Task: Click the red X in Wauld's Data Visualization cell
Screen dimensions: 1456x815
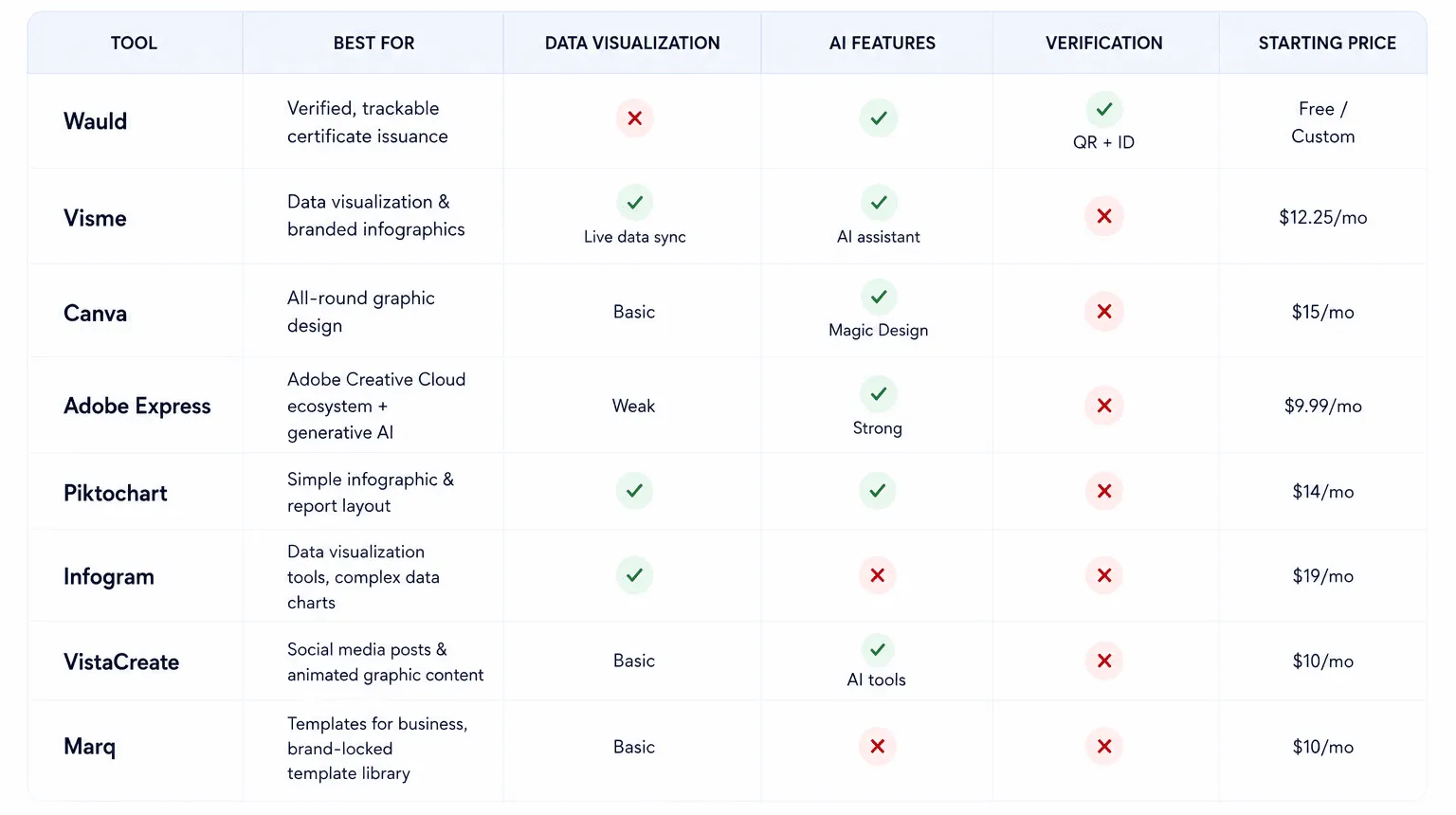Action: [634, 118]
